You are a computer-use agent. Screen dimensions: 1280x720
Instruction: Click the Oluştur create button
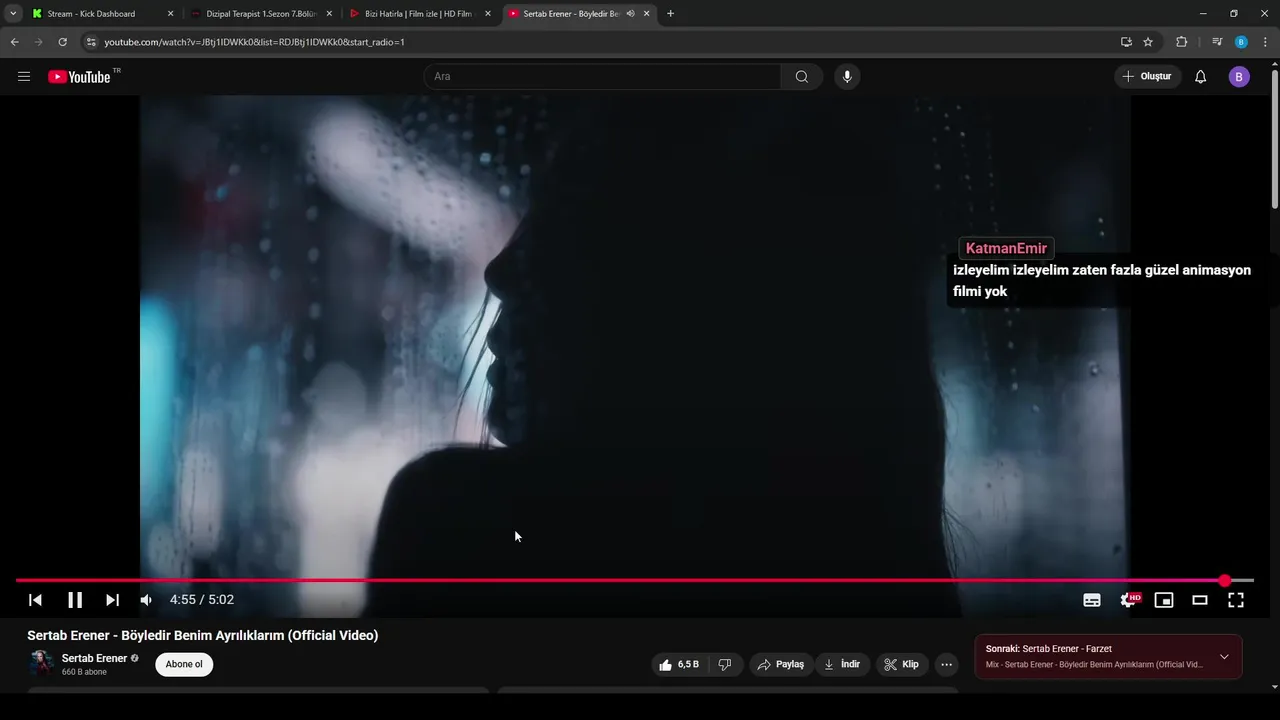(1148, 77)
